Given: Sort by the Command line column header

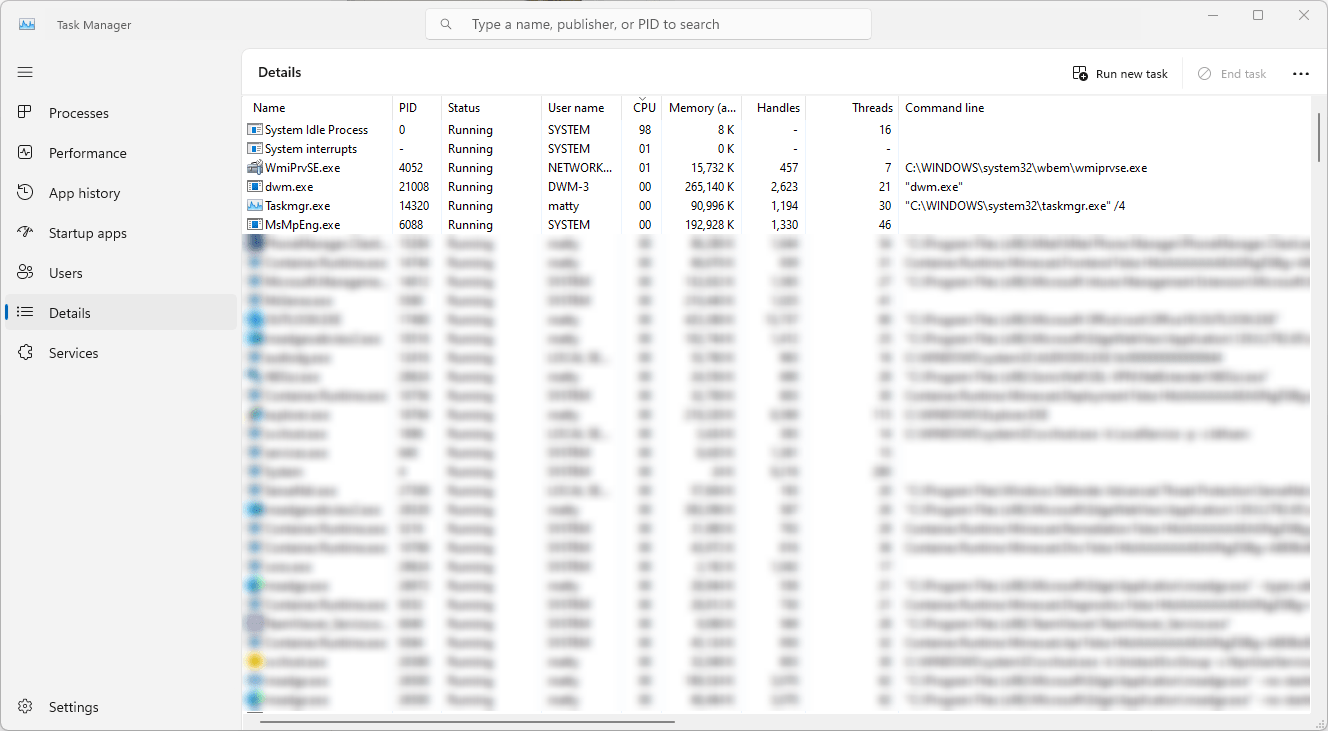Looking at the screenshot, I should 945,108.
